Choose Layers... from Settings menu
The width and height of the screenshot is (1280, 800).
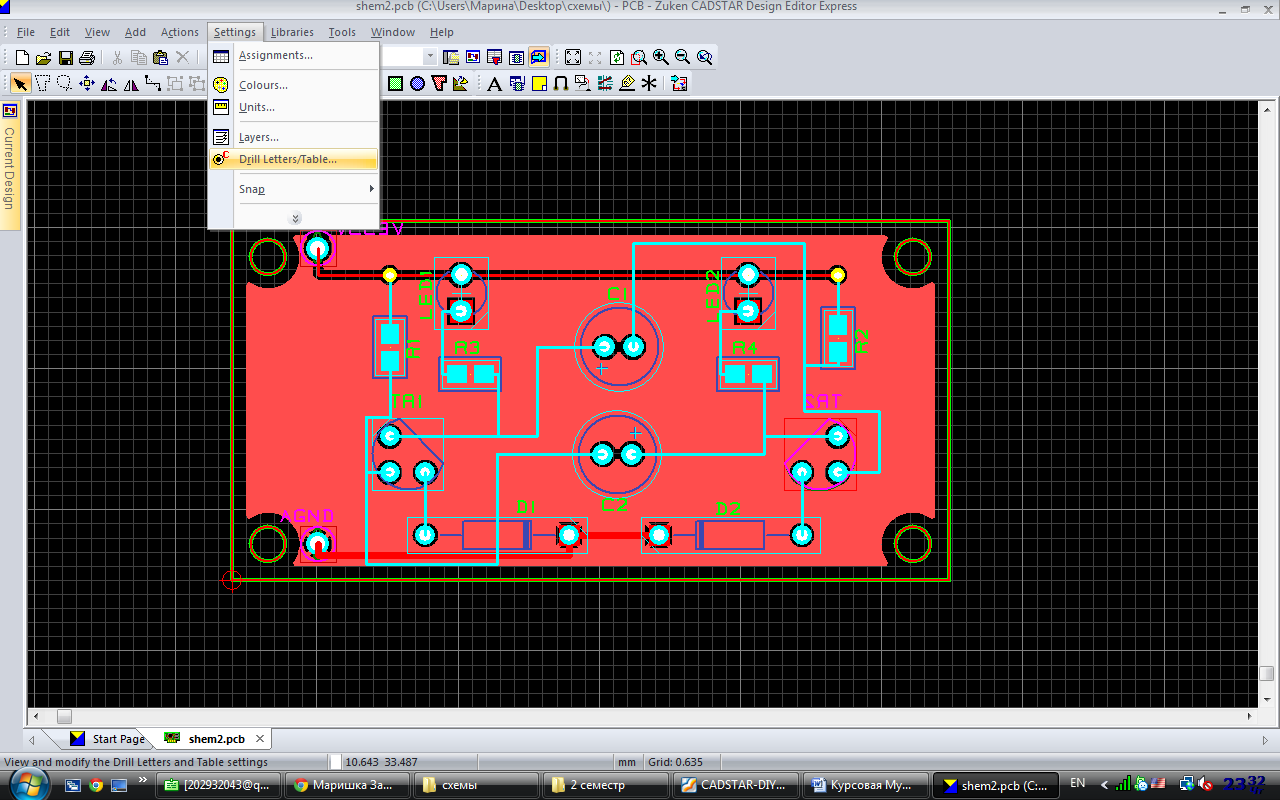(293, 137)
